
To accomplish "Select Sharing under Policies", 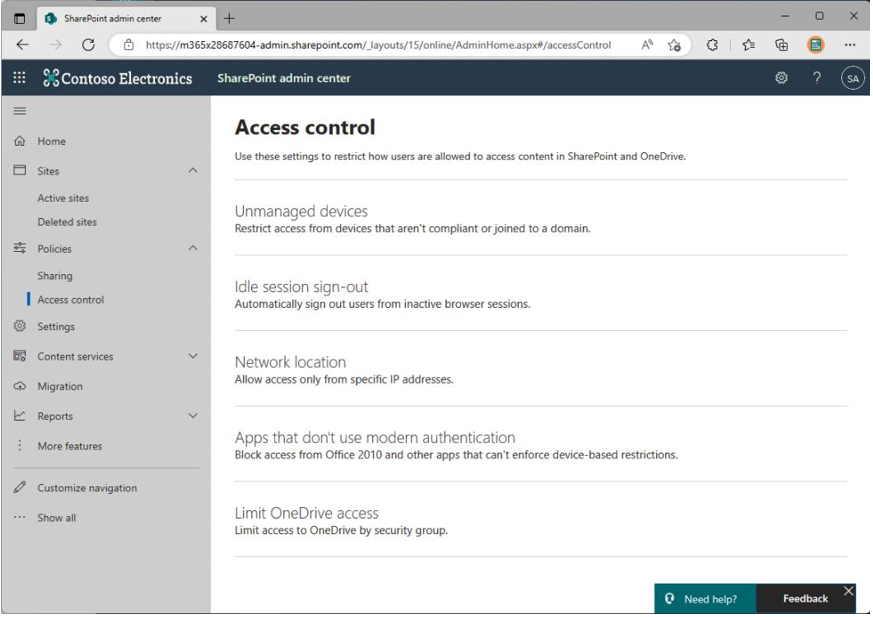I will click(55, 276).
